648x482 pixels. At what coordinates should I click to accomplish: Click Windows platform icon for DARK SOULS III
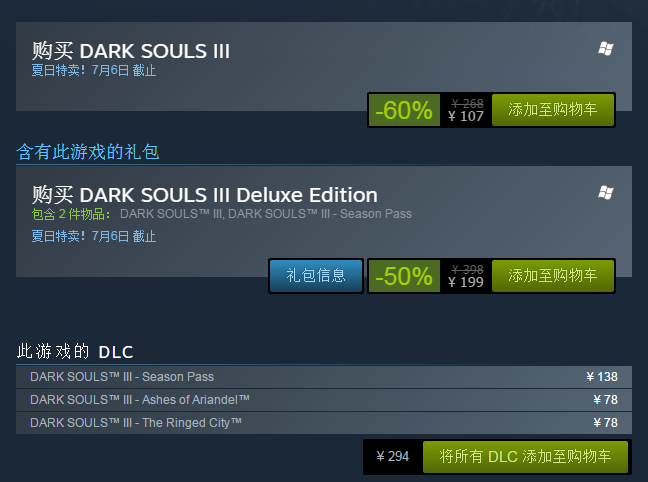click(x=605, y=49)
